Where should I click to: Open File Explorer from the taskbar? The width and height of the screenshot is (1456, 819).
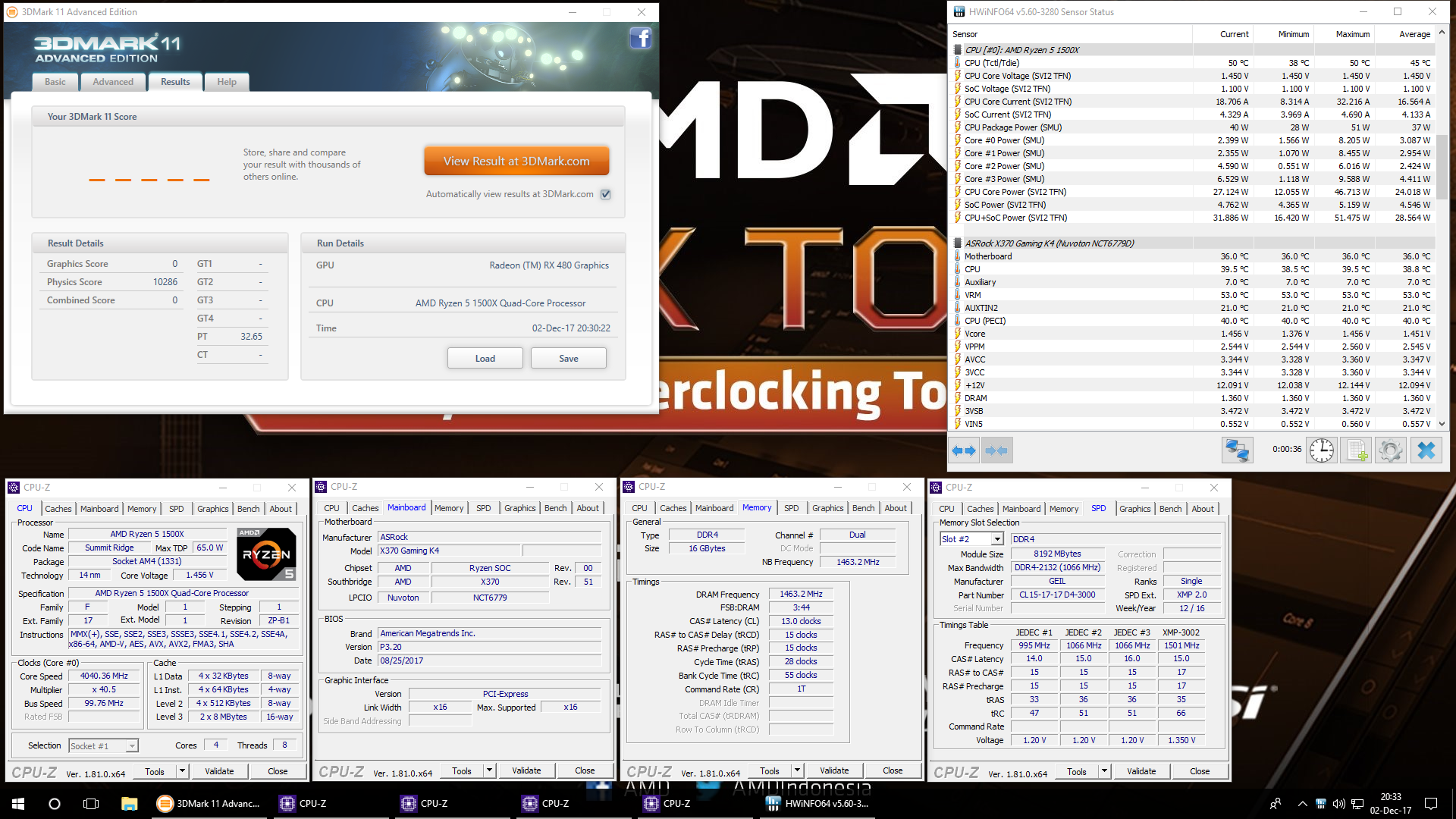[x=129, y=804]
